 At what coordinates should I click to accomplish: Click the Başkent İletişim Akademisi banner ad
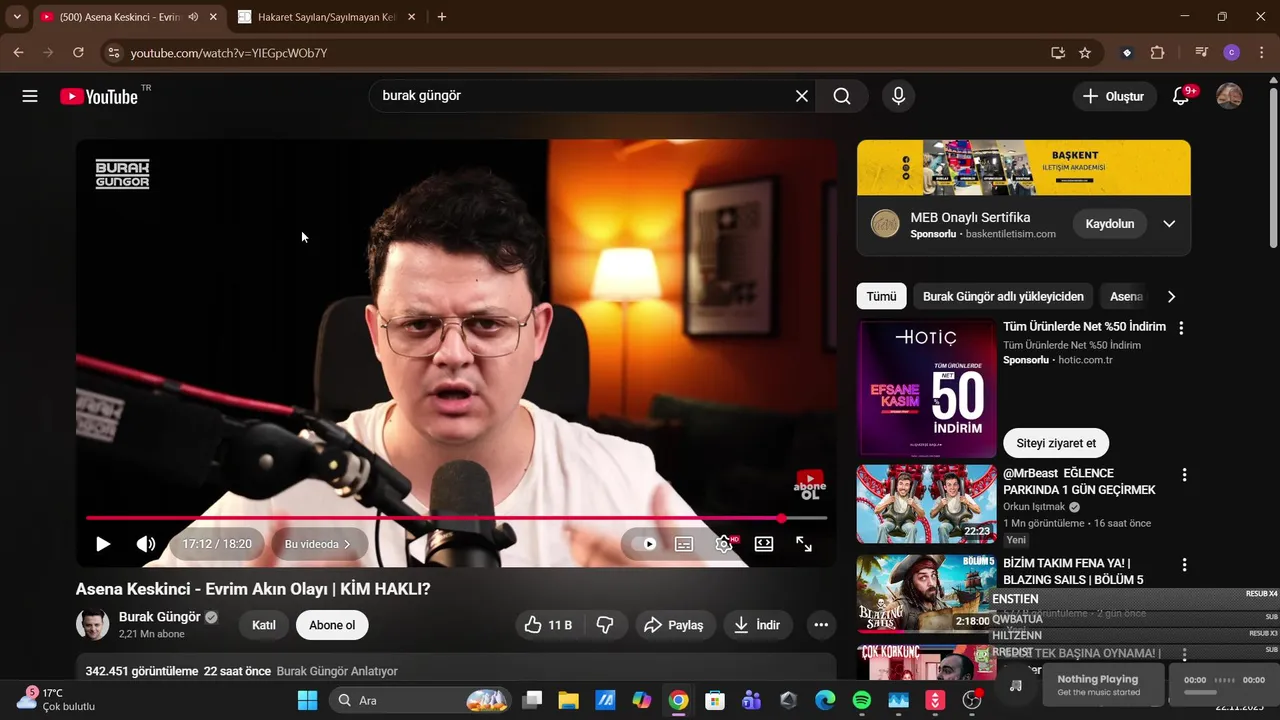pos(1024,167)
